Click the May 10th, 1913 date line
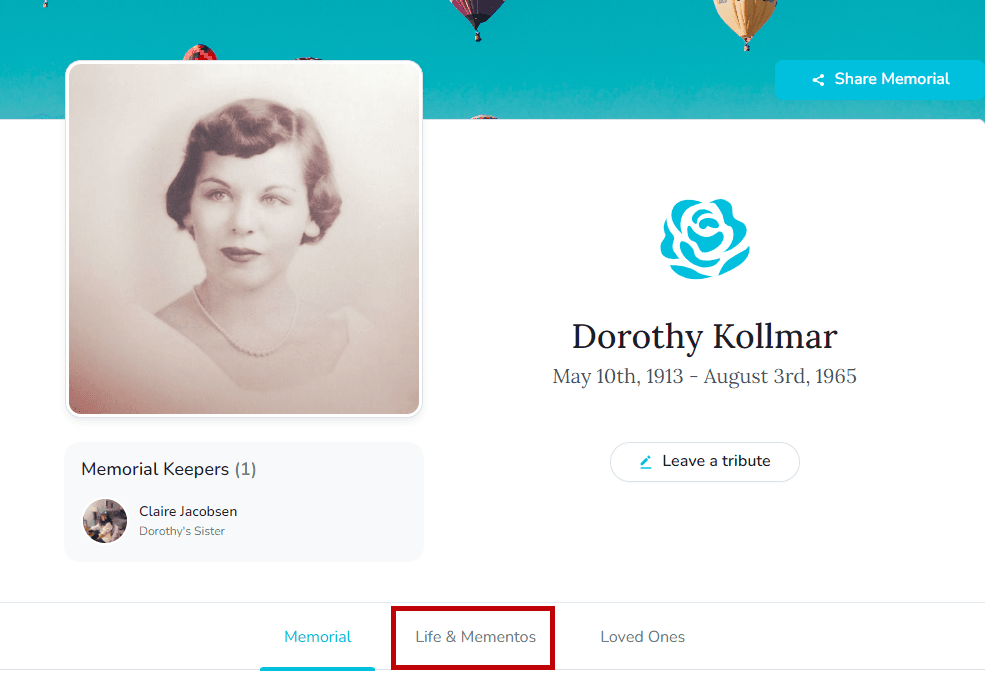 click(704, 377)
